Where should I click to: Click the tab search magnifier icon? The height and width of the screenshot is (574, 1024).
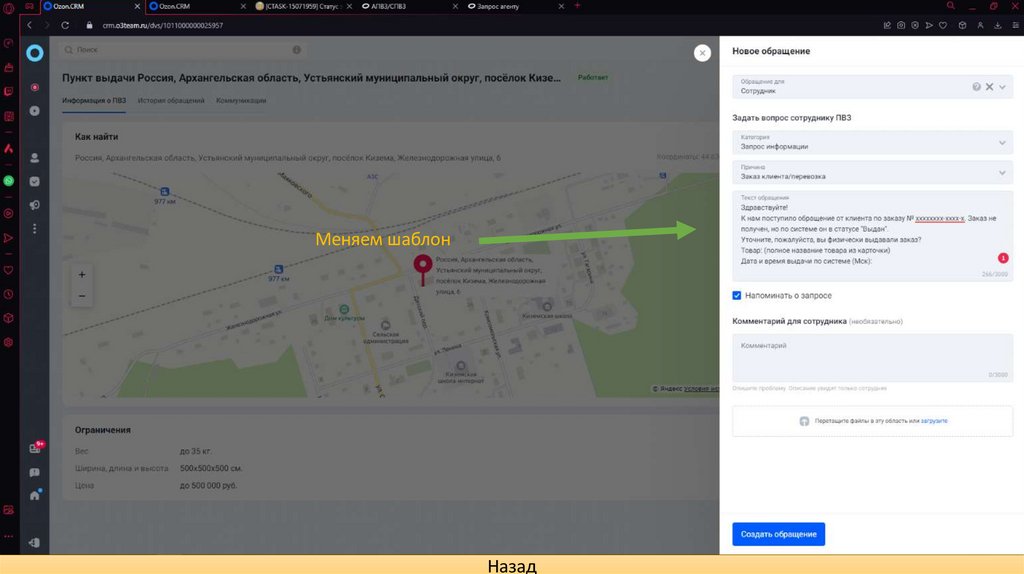point(951,6)
